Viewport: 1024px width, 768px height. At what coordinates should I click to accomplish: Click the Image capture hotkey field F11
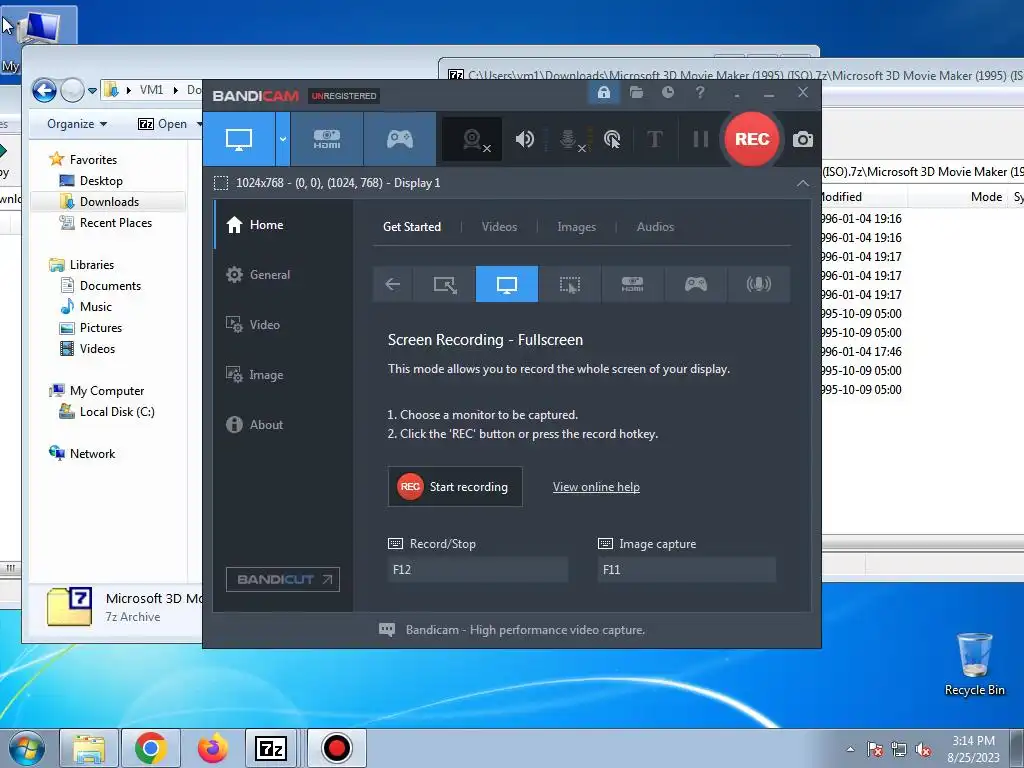pos(686,569)
